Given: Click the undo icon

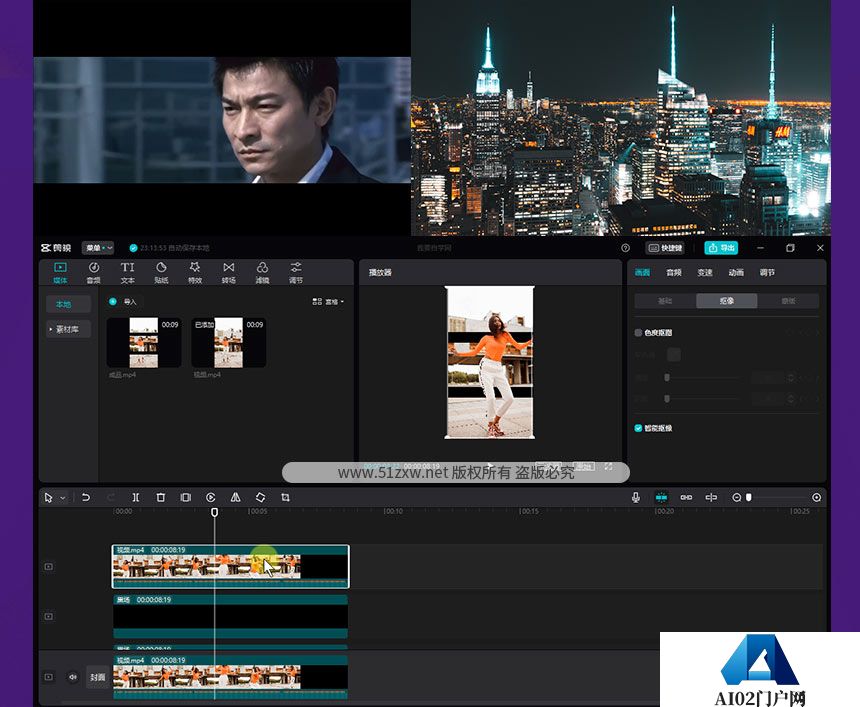Looking at the screenshot, I should (x=86, y=497).
